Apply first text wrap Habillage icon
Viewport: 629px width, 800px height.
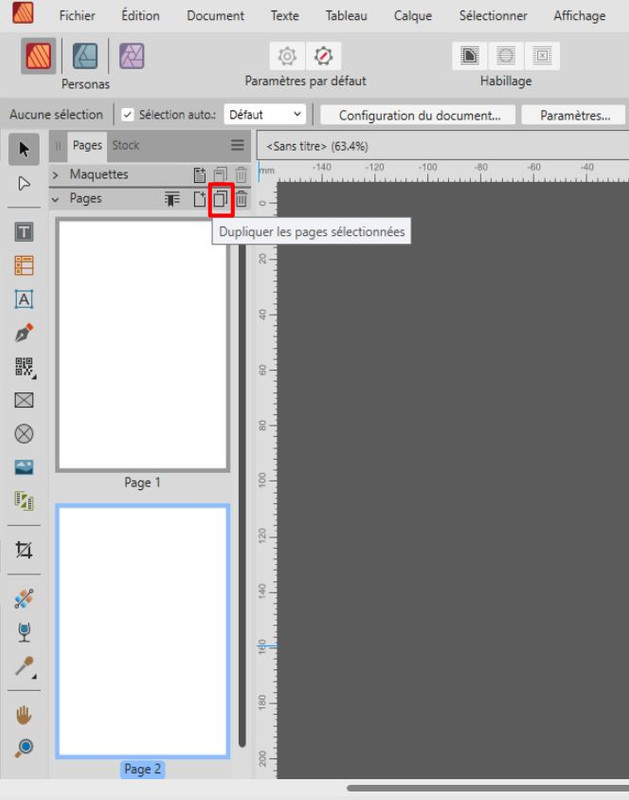469,55
